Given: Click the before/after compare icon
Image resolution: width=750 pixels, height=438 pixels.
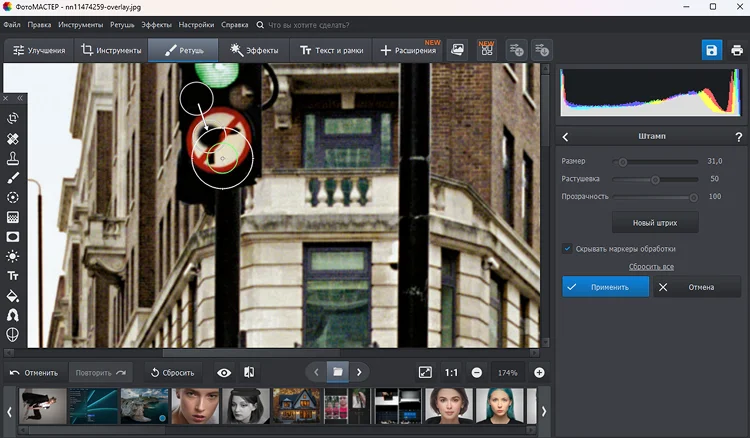Looking at the screenshot, I should click(249, 372).
